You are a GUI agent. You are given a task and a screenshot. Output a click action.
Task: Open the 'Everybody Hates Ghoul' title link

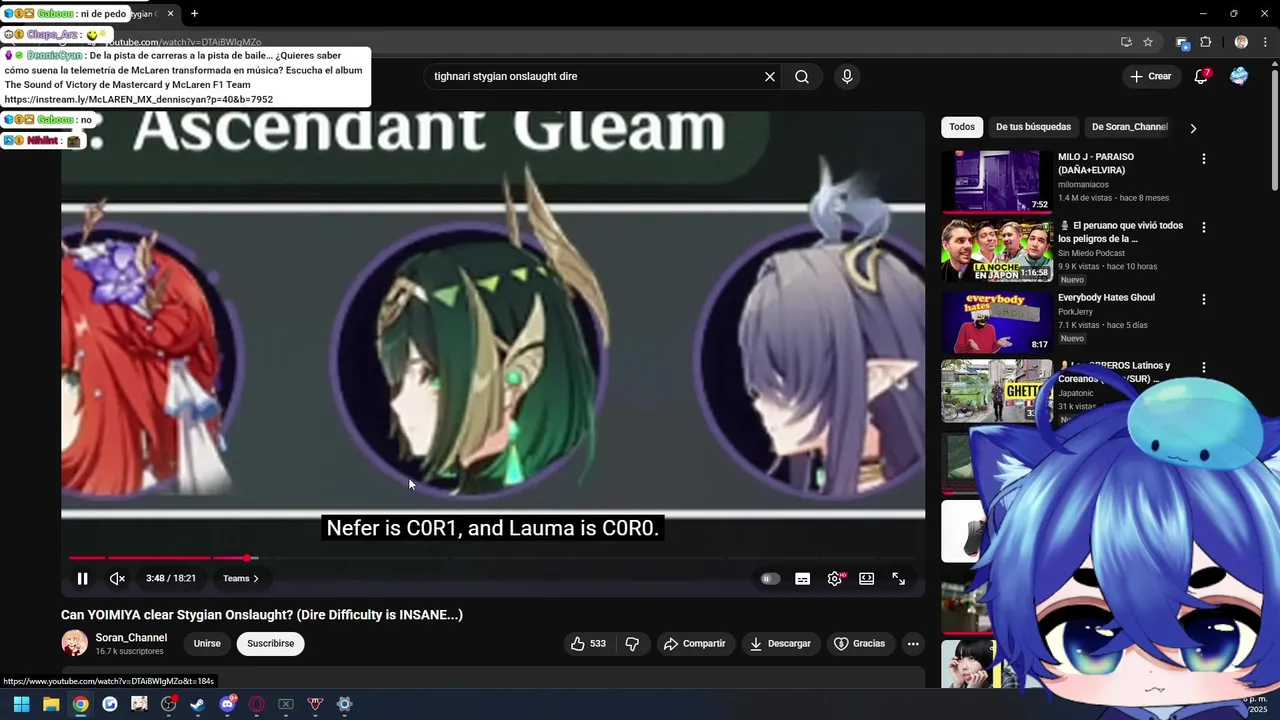(1106, 298)
